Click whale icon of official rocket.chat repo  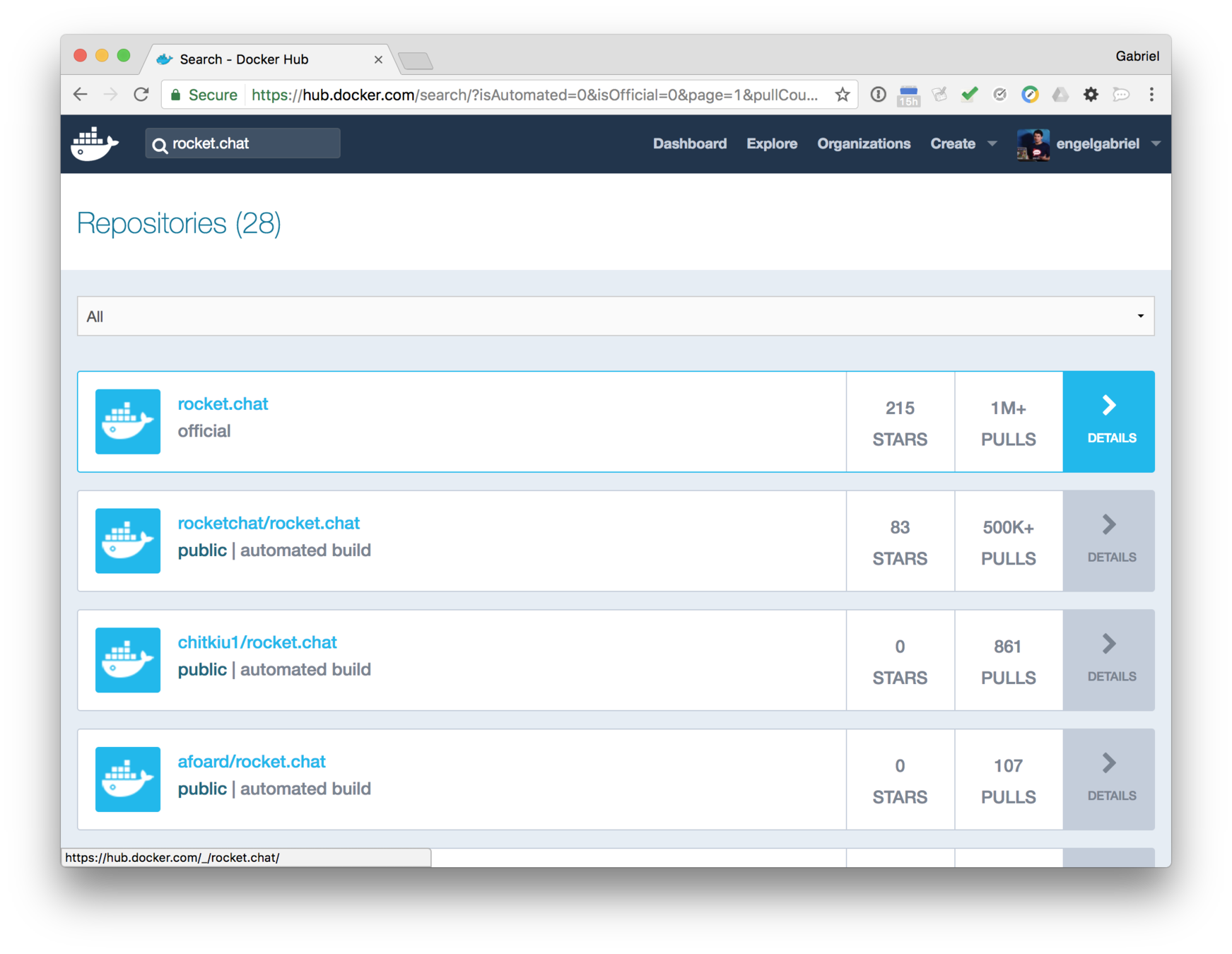click(128, 421)
